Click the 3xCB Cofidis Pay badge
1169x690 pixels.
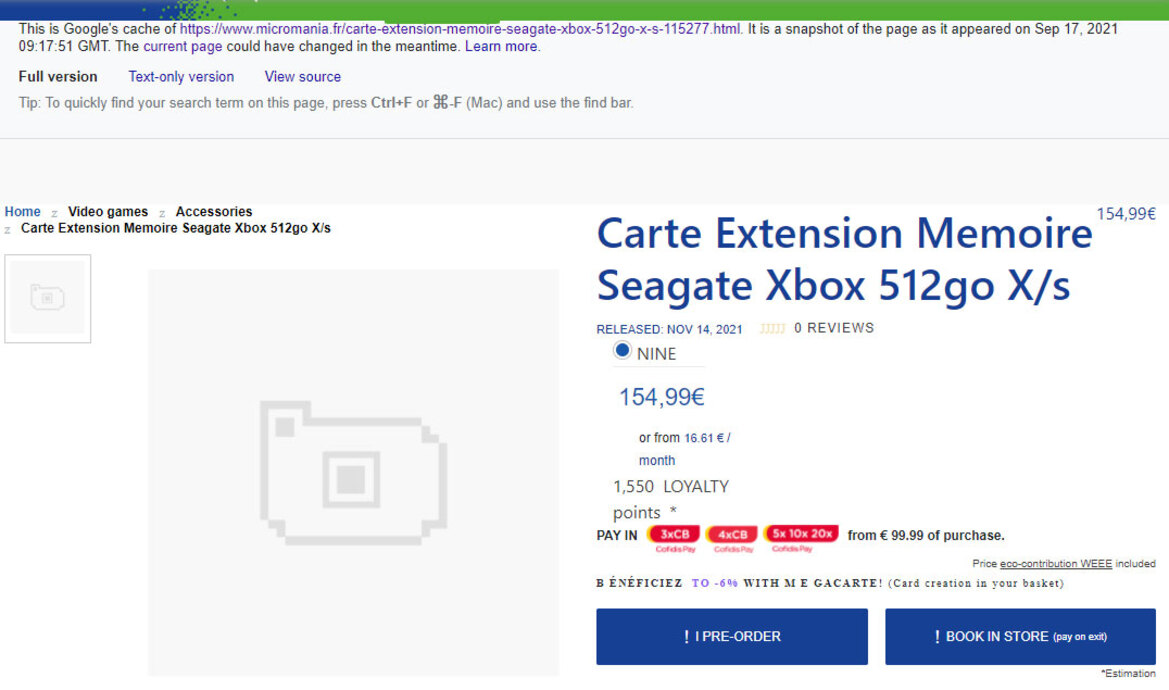tap(674, 535)
